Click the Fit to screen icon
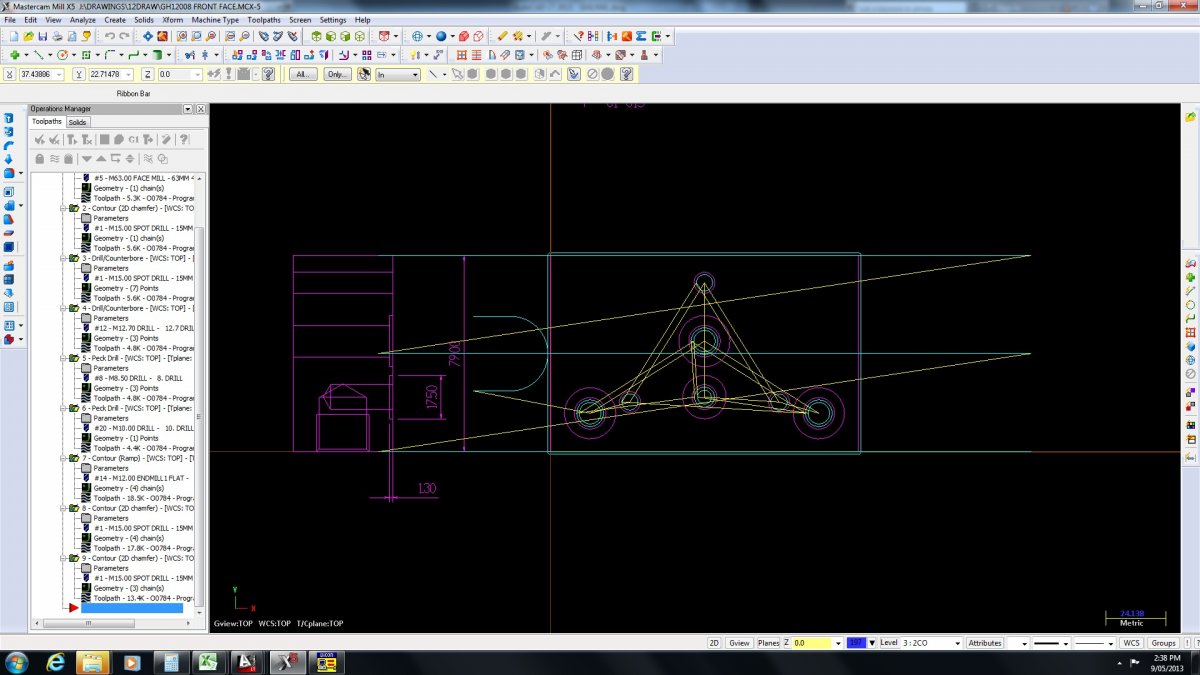The image size is (1200, 675). point(148,36)
